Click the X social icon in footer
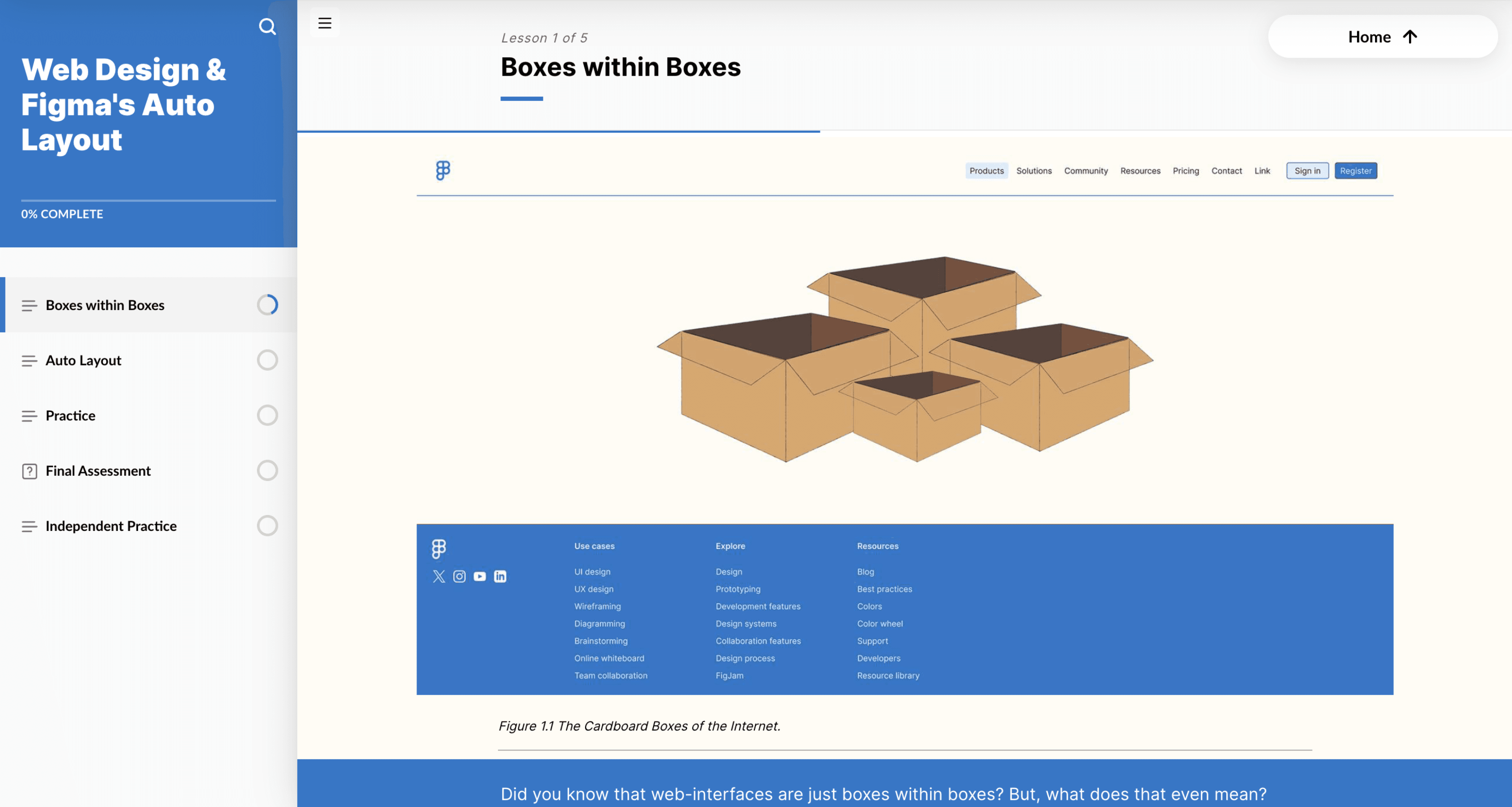 (439, 576)
